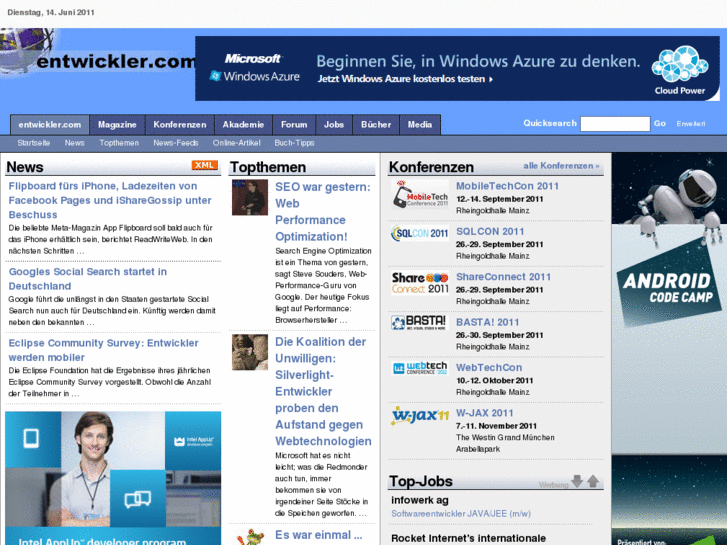Open Buch-Tipps in the submenu
This screenshot has width=727, height=545.
[294, 143]
